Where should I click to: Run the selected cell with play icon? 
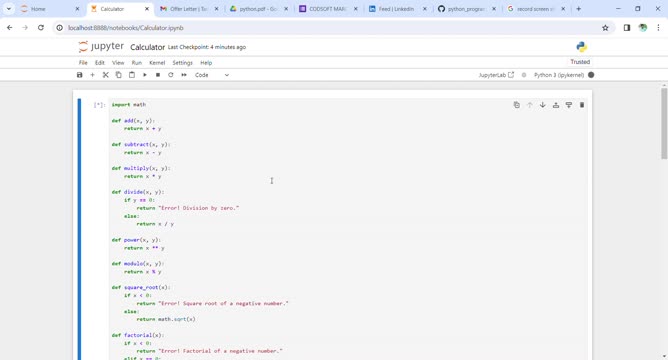pos(145,75)
